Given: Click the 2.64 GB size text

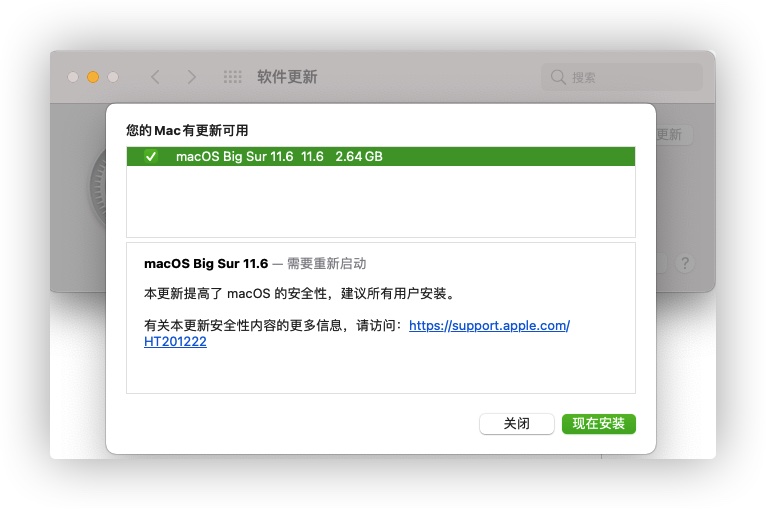Looking at the screenshot, I should 359,156.
